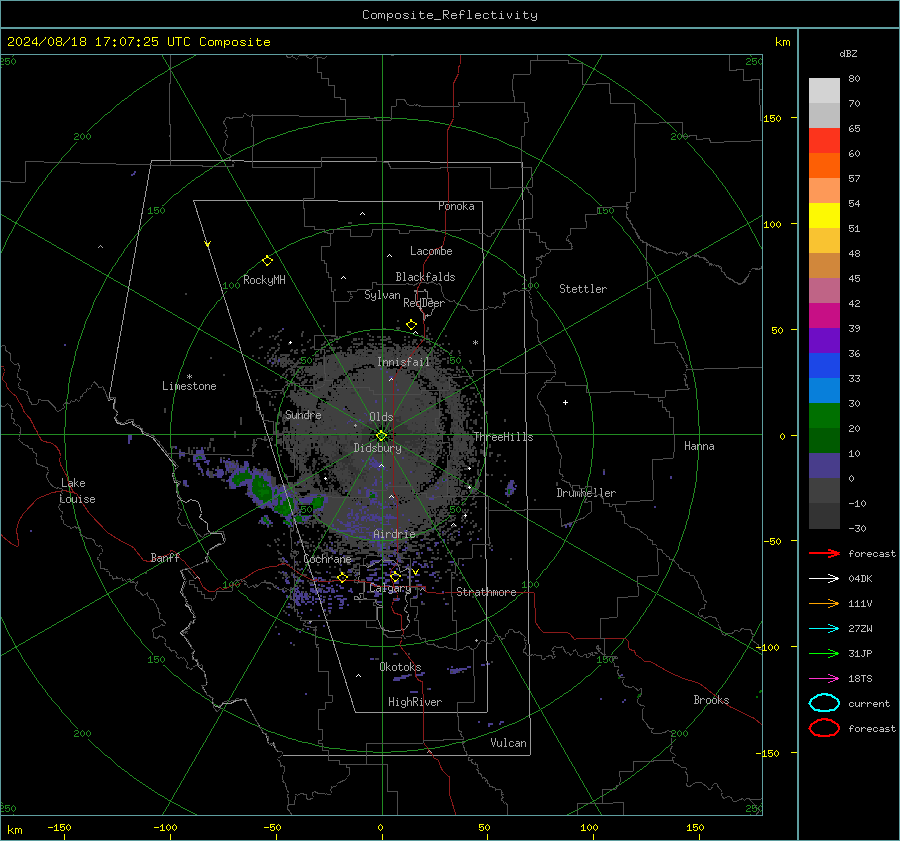Click the magenta 18TS arrow icon

824,678
